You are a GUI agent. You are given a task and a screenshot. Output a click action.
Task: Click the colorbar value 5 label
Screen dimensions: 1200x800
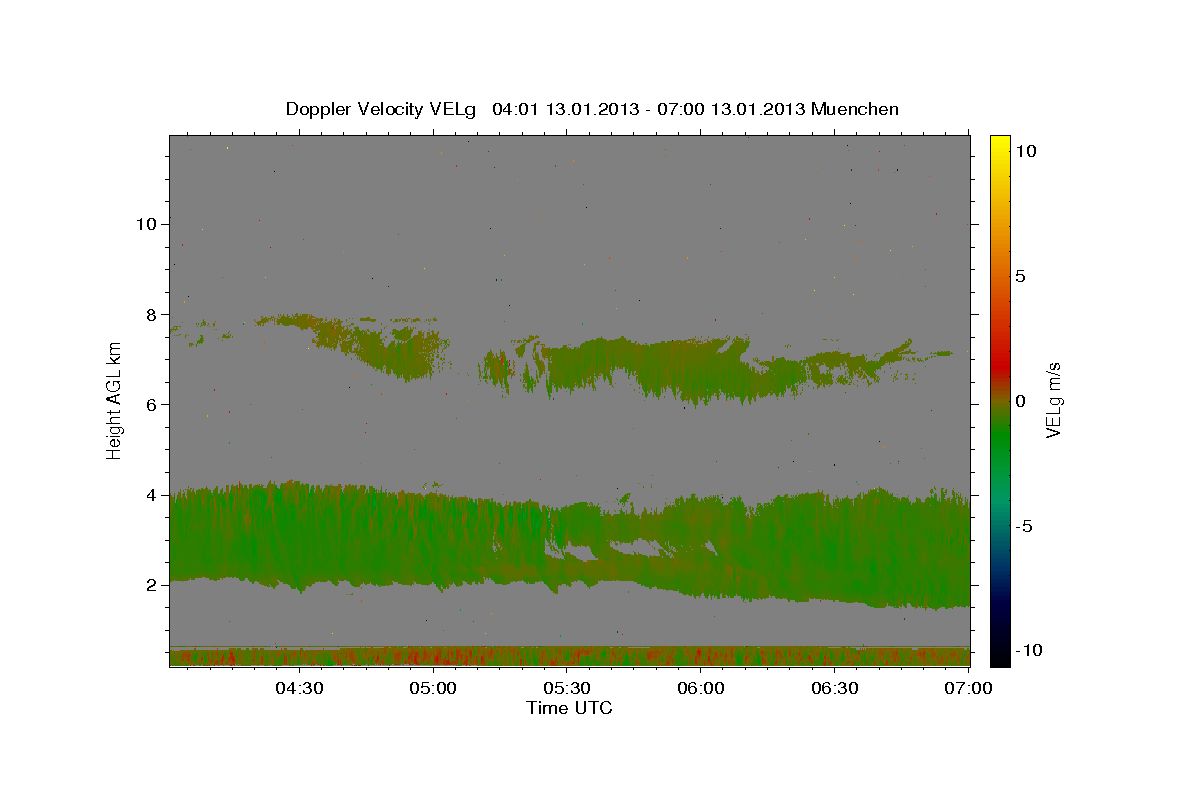coord(1020,276)
